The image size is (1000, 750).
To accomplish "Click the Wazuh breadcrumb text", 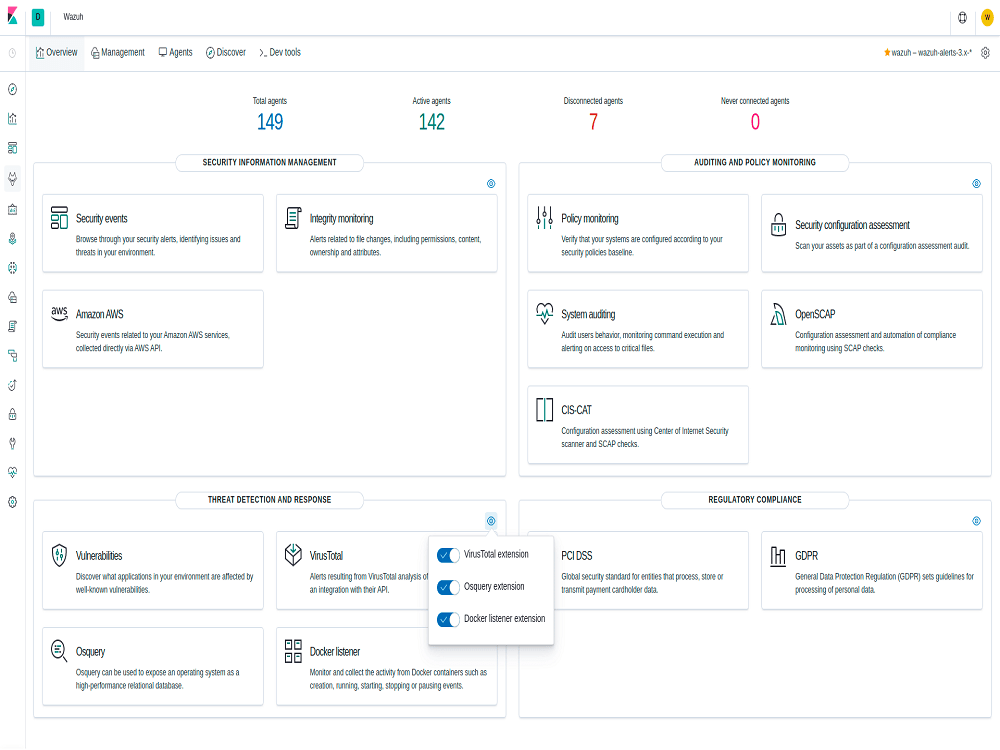I will coord(73,17).
